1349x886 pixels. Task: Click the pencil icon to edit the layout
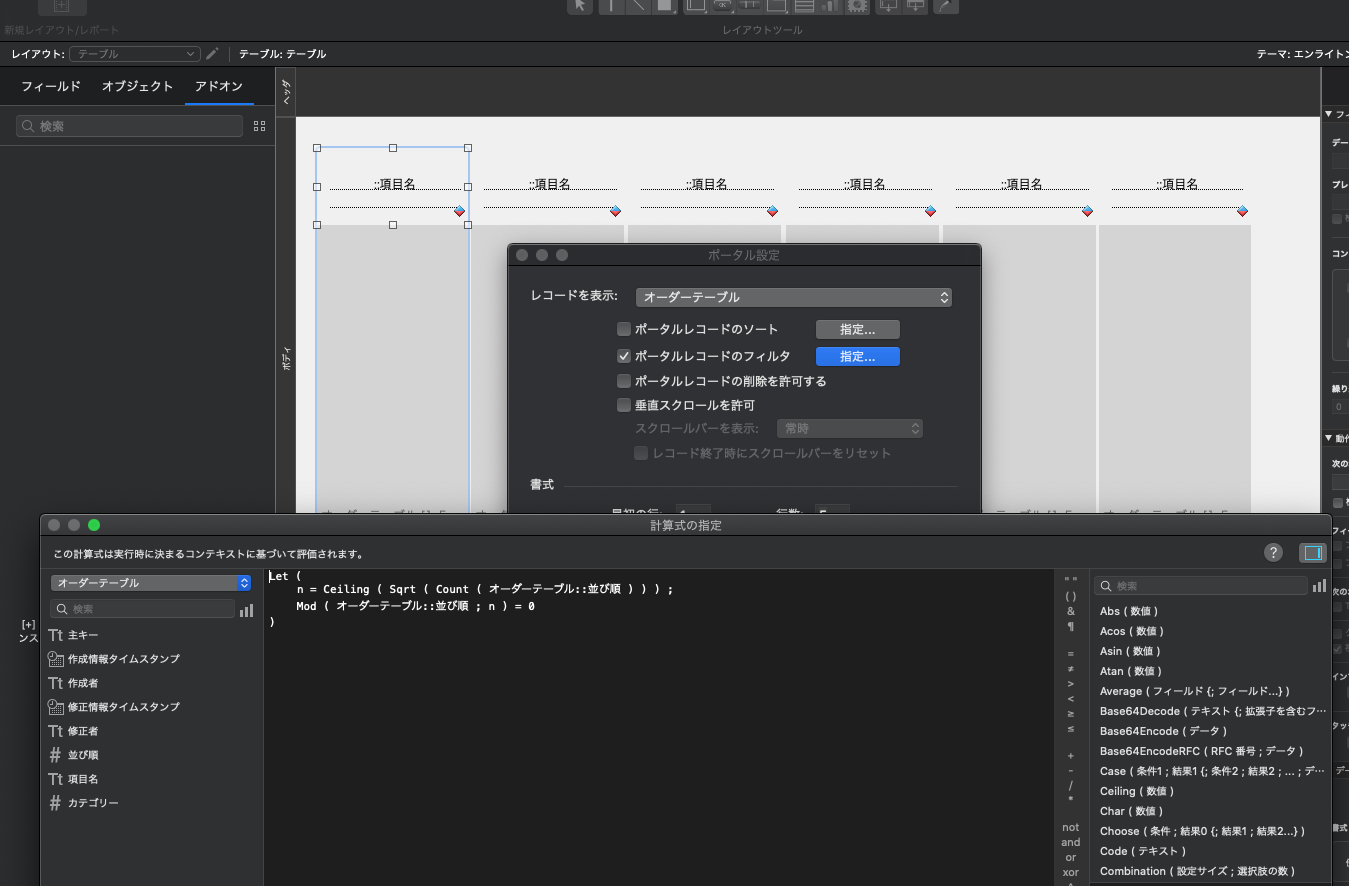point(213,53)
